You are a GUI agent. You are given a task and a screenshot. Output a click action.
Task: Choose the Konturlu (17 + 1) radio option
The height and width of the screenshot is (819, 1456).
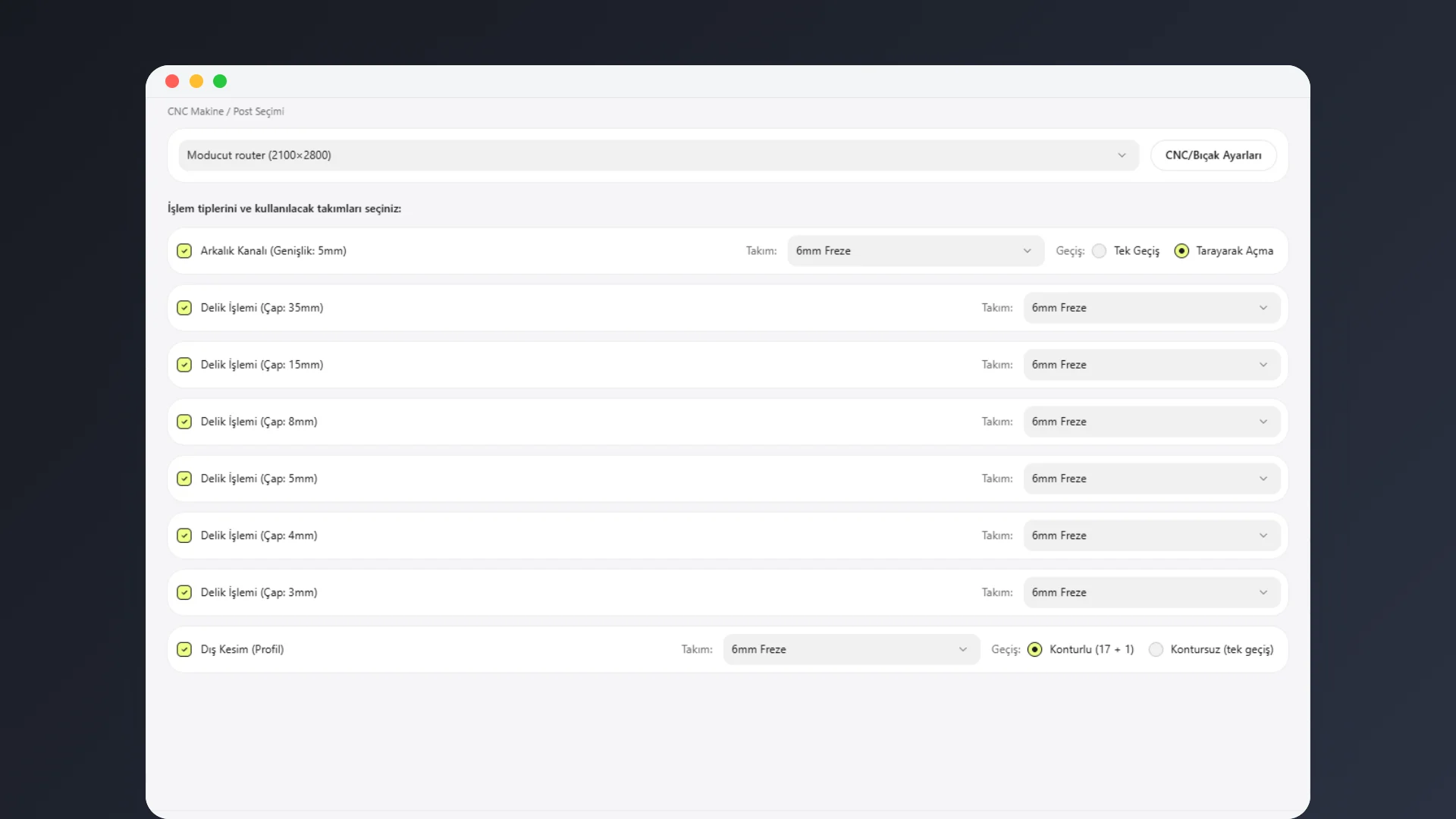point(1034,649)
